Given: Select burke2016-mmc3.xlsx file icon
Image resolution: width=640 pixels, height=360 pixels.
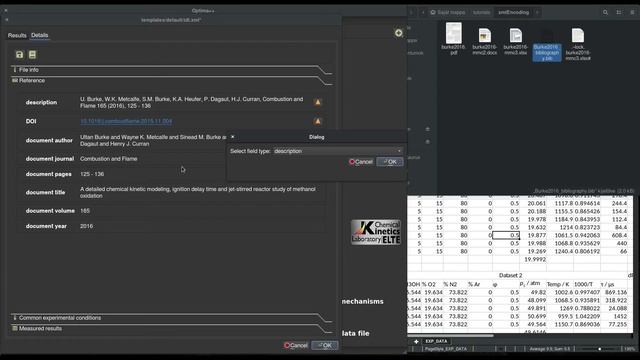Looking at the screenshot, I should click(x=516, y=36).
